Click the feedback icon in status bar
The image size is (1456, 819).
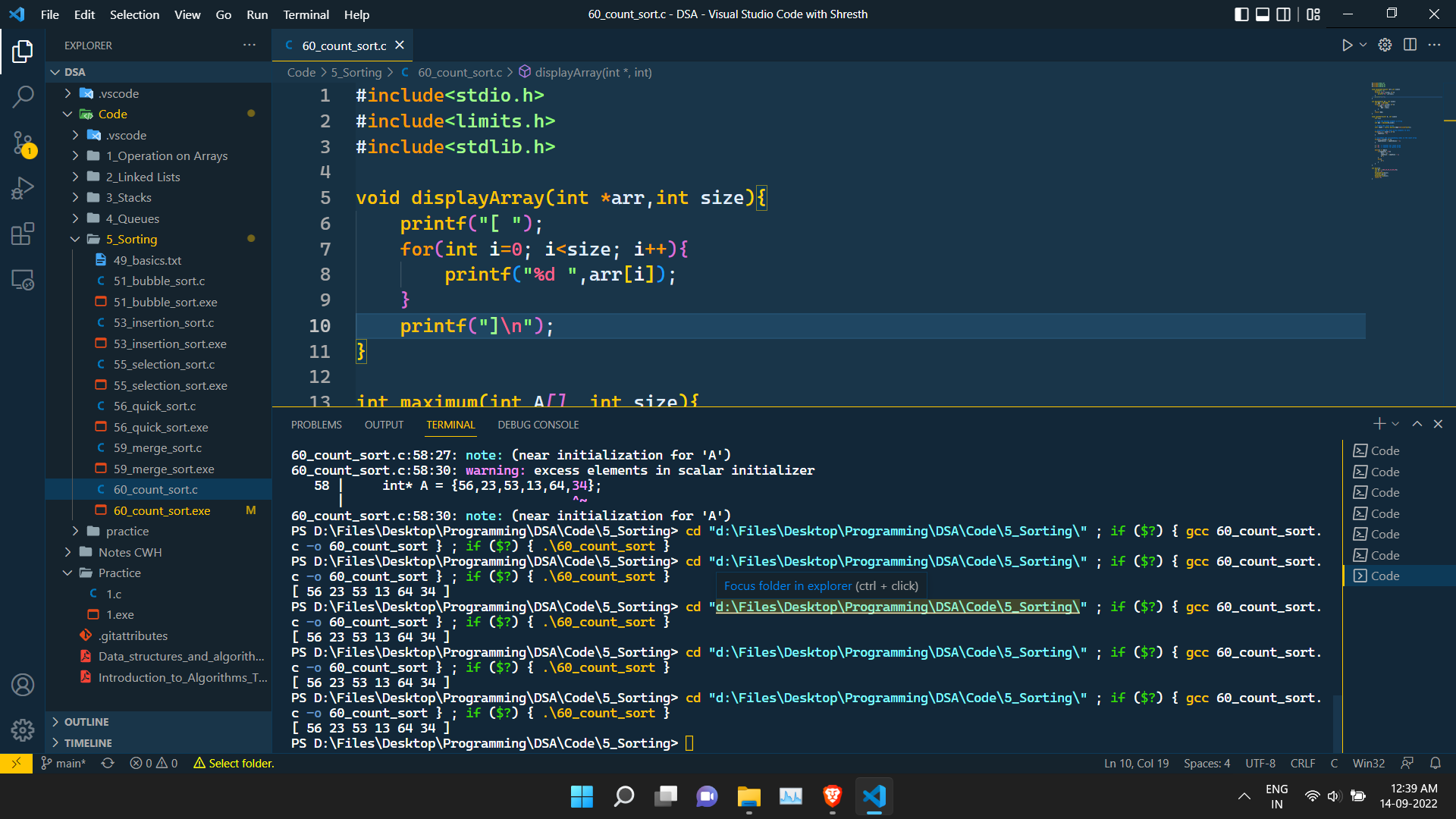click(x=1407, y=763)
